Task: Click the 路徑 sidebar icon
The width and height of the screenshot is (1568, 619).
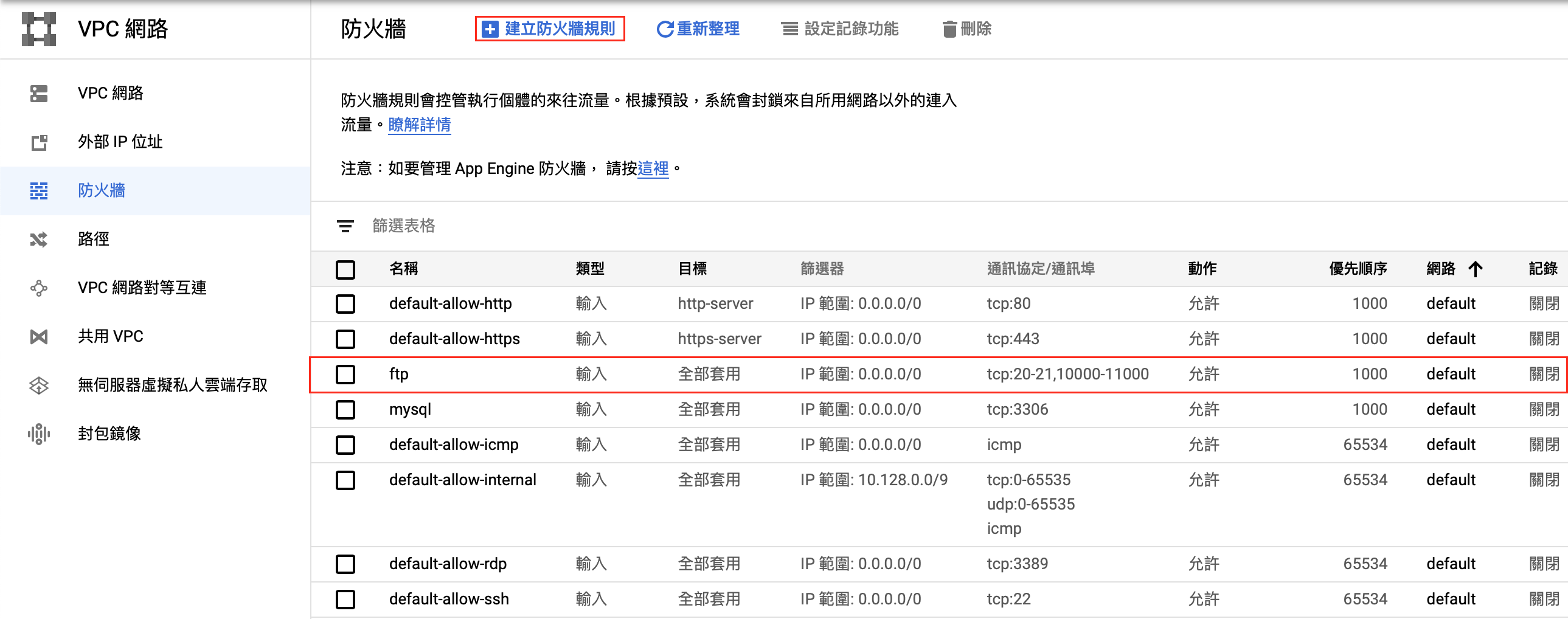Action: pos(39,239)
